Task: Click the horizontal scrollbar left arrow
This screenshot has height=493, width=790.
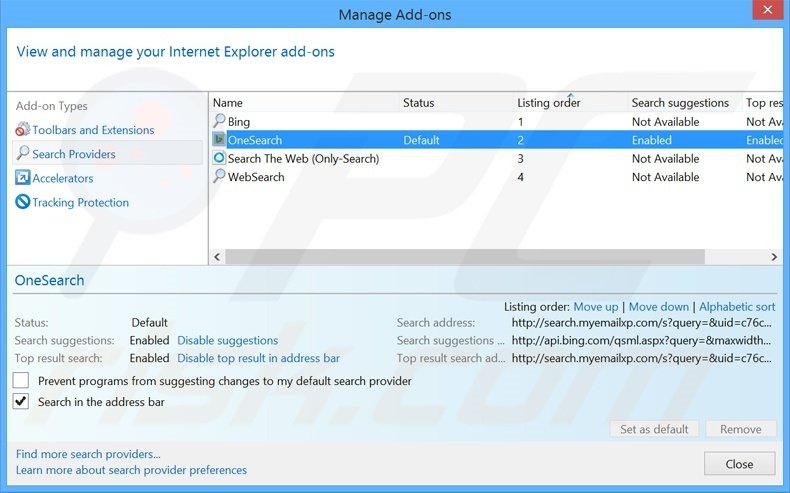Action: pos(217,257)
